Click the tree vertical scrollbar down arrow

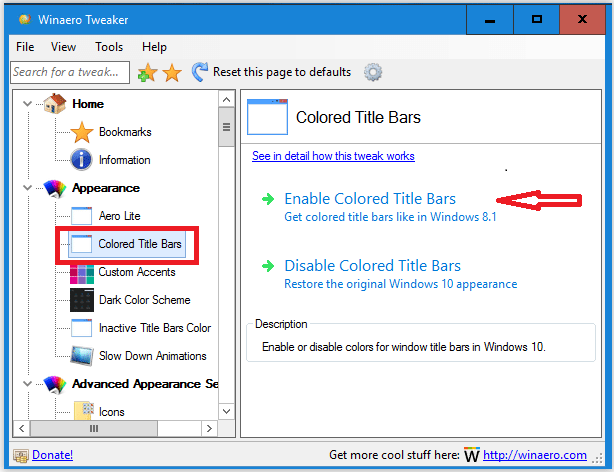(x=226, y=411)
